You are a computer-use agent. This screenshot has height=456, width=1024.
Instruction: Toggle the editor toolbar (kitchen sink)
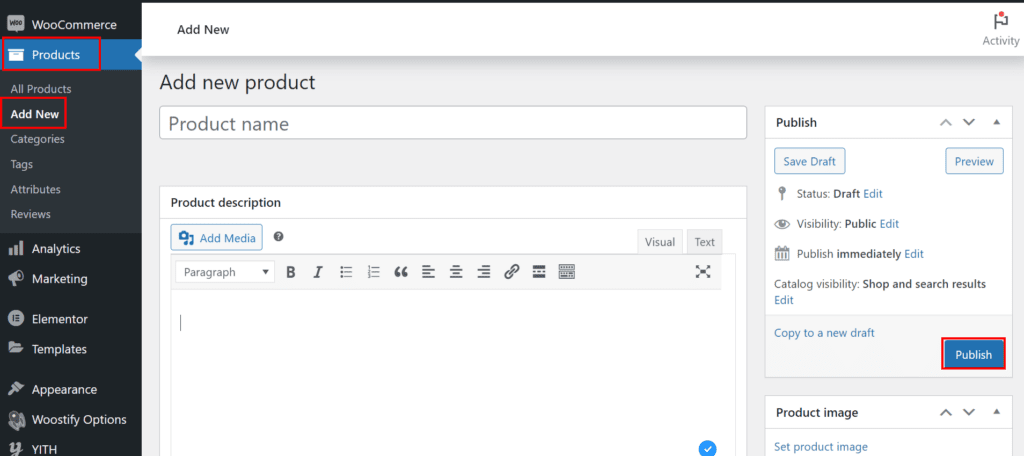[566, 272]
